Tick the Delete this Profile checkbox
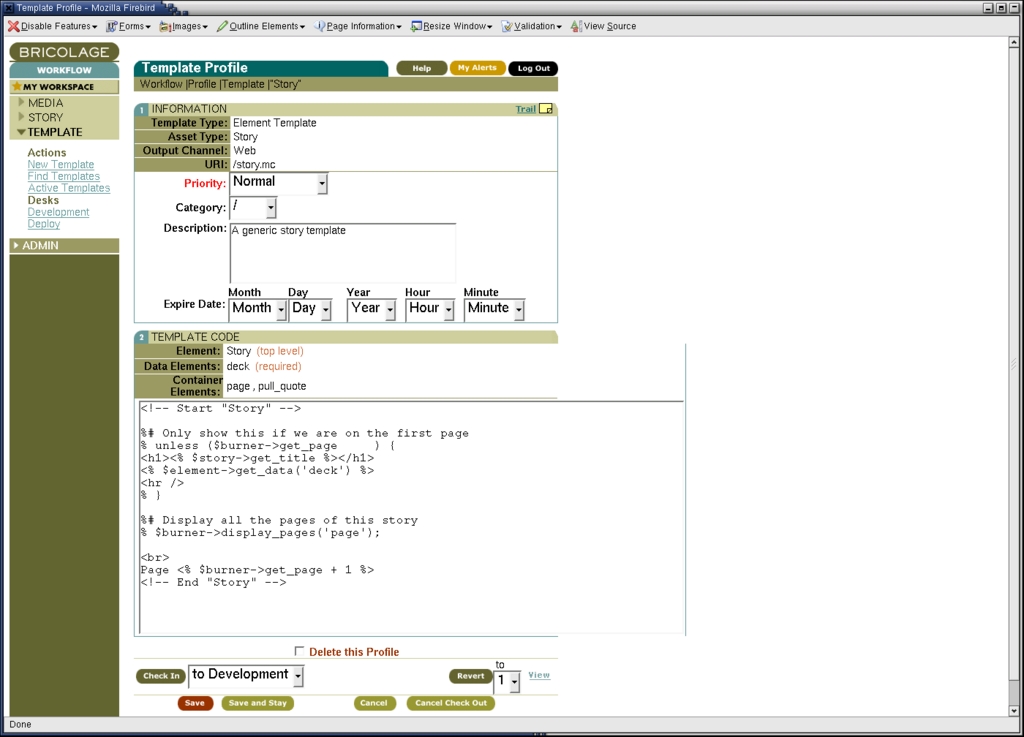1024x737 pixels. [300, 651]
